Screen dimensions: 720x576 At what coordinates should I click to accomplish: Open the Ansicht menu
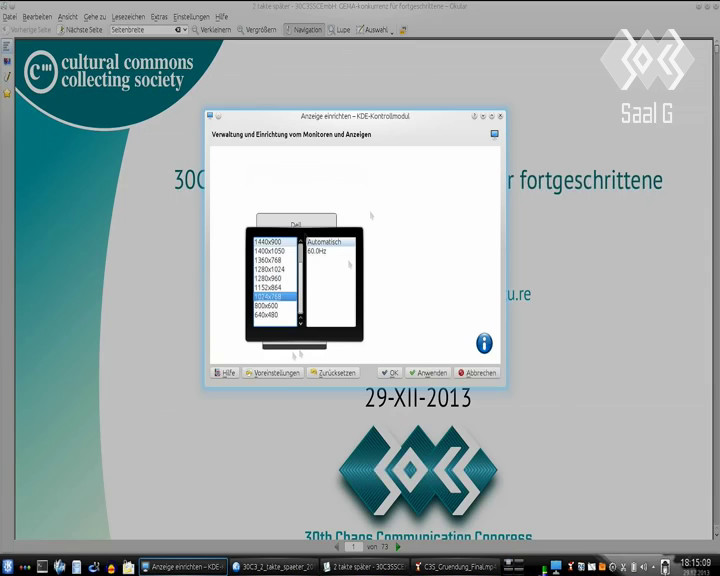(x=68, y=17)
